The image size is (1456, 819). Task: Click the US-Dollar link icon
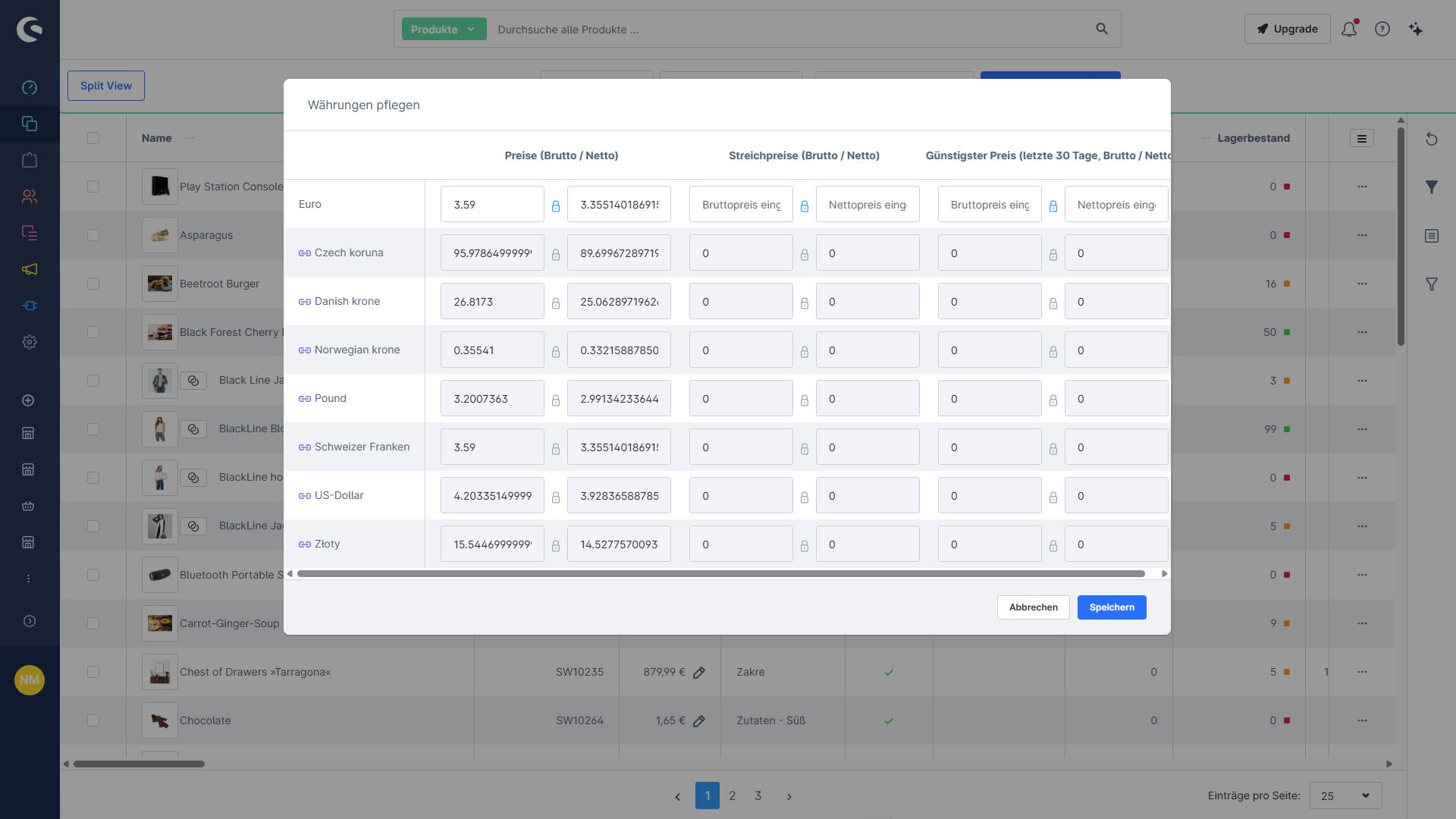click(305, 496)
